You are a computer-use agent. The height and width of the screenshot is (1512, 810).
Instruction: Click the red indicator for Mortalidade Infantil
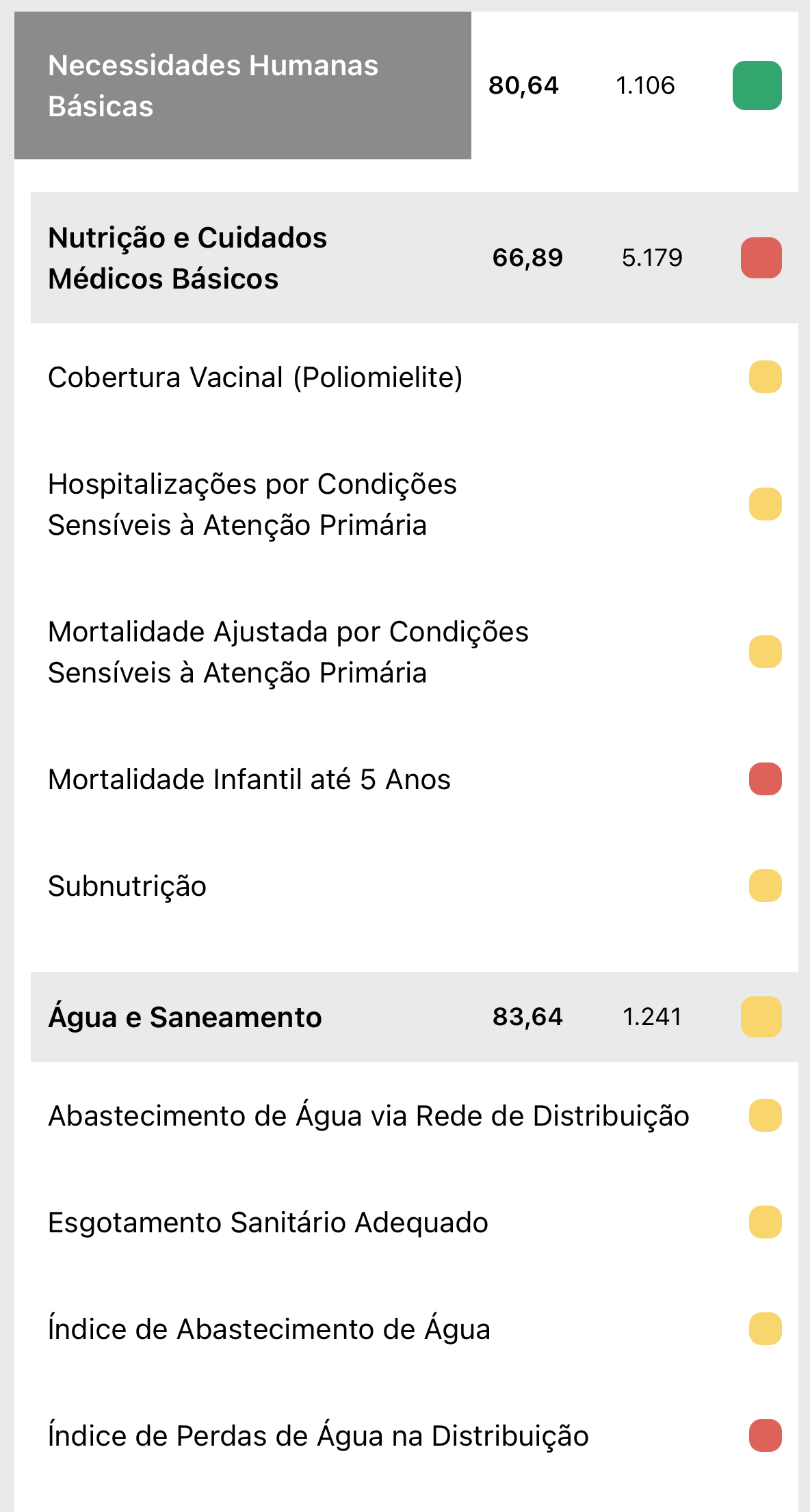765,779
